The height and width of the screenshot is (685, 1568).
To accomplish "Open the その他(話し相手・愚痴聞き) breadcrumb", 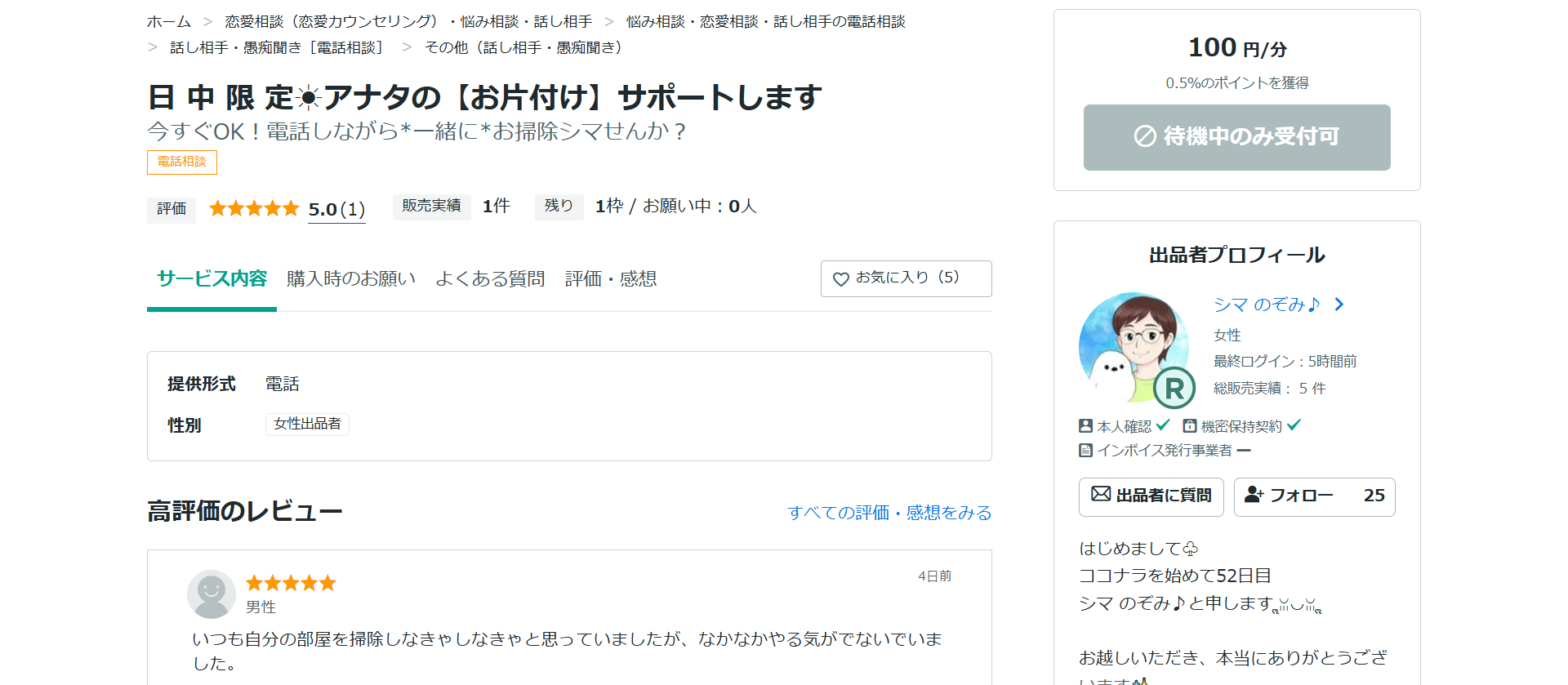I will coord(523,48).
